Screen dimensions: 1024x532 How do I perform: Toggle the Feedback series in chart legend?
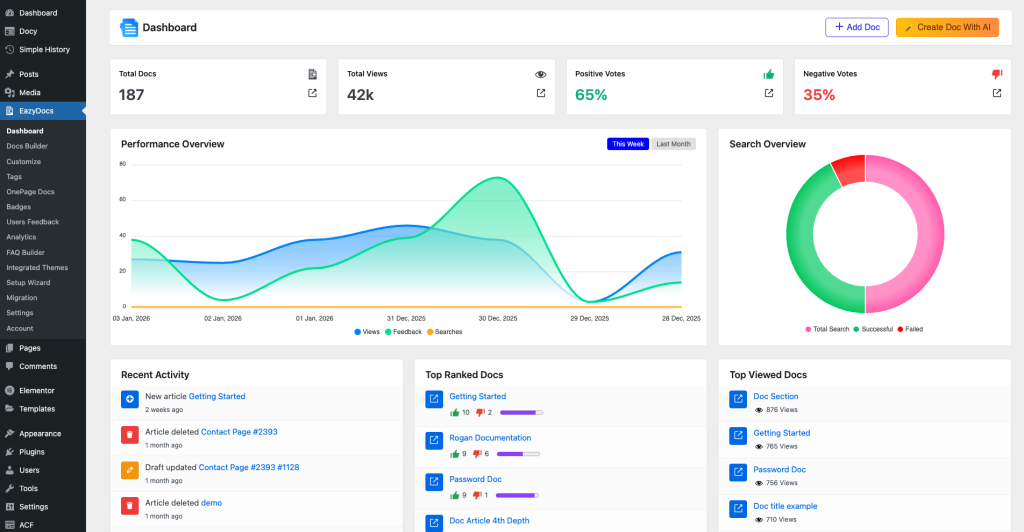coord(405,331)
